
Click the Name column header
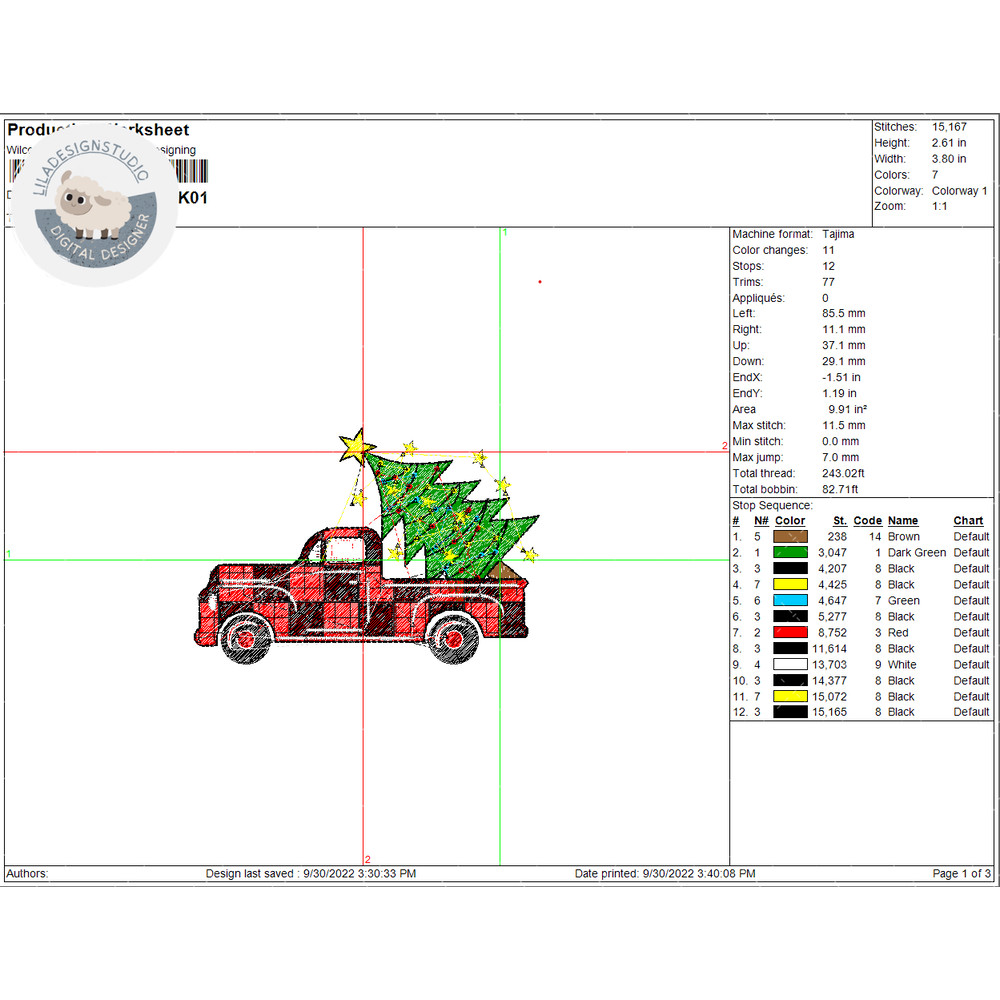coord(902,520)
